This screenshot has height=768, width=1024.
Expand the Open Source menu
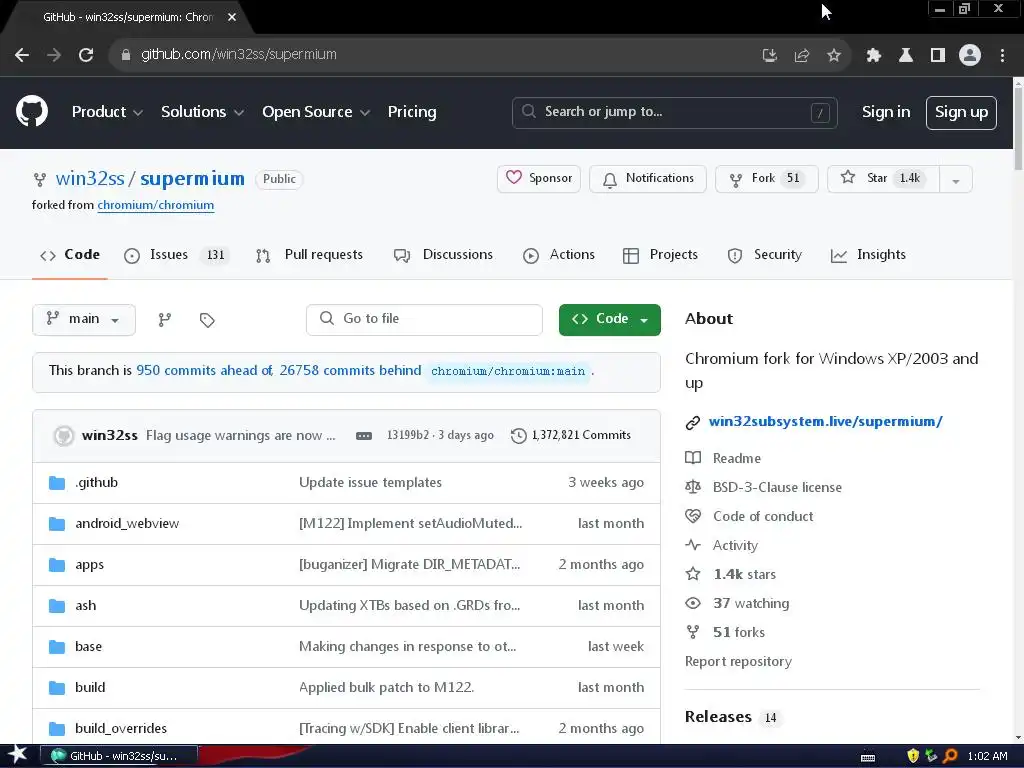316,112
